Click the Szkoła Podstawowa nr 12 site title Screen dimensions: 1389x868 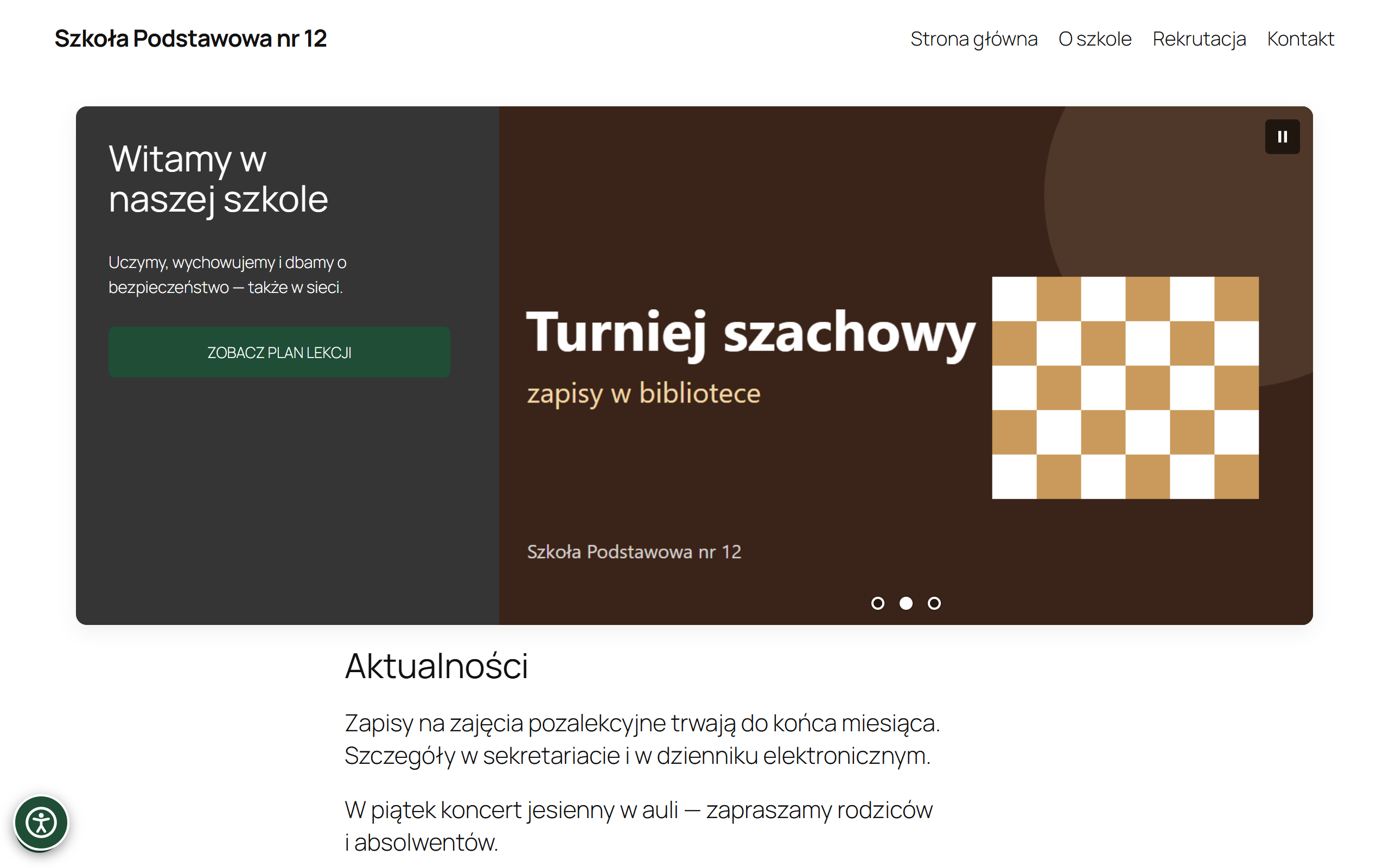tap(190, 39)
